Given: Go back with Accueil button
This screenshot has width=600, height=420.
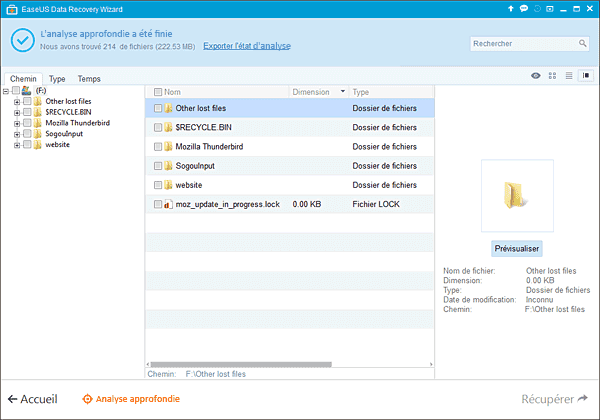Looking at the screenshot, I should [x=33, y=399].
